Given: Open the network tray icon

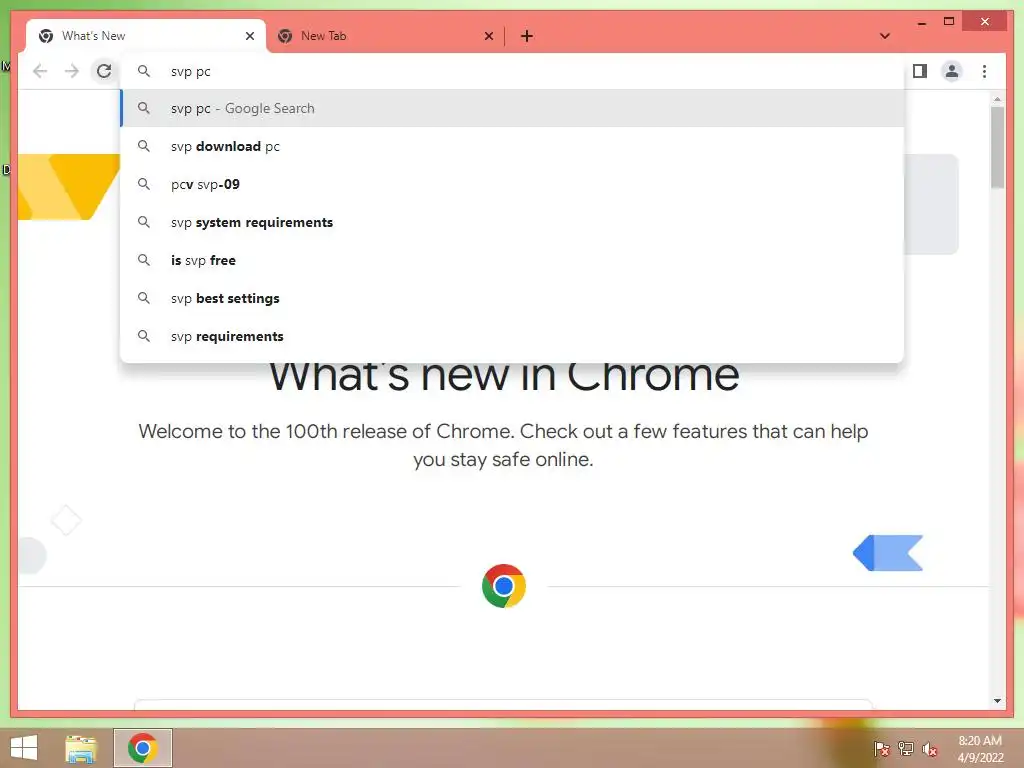Looking at the screenshot, I should click(x=906, y=748).
